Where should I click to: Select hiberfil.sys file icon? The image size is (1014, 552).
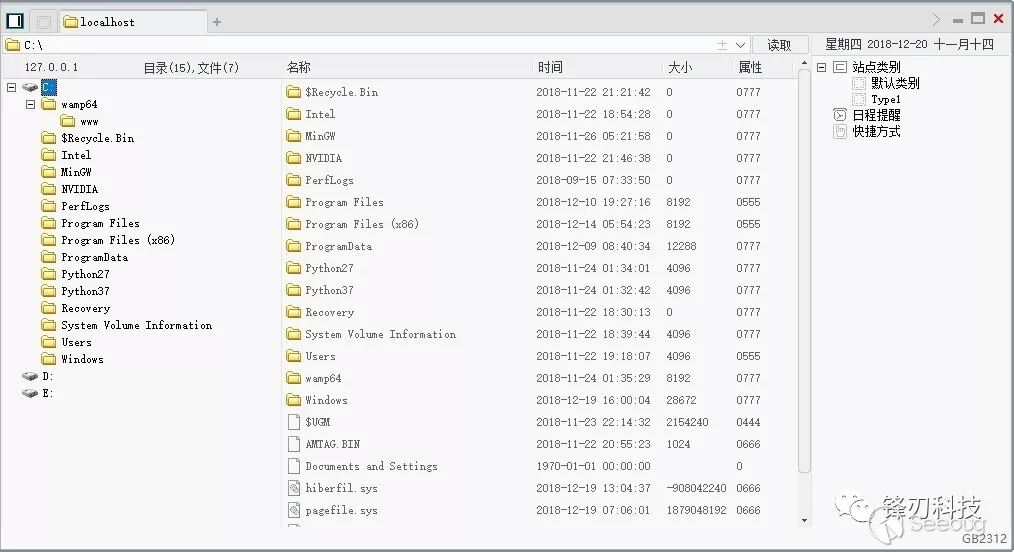click(294, 487)
